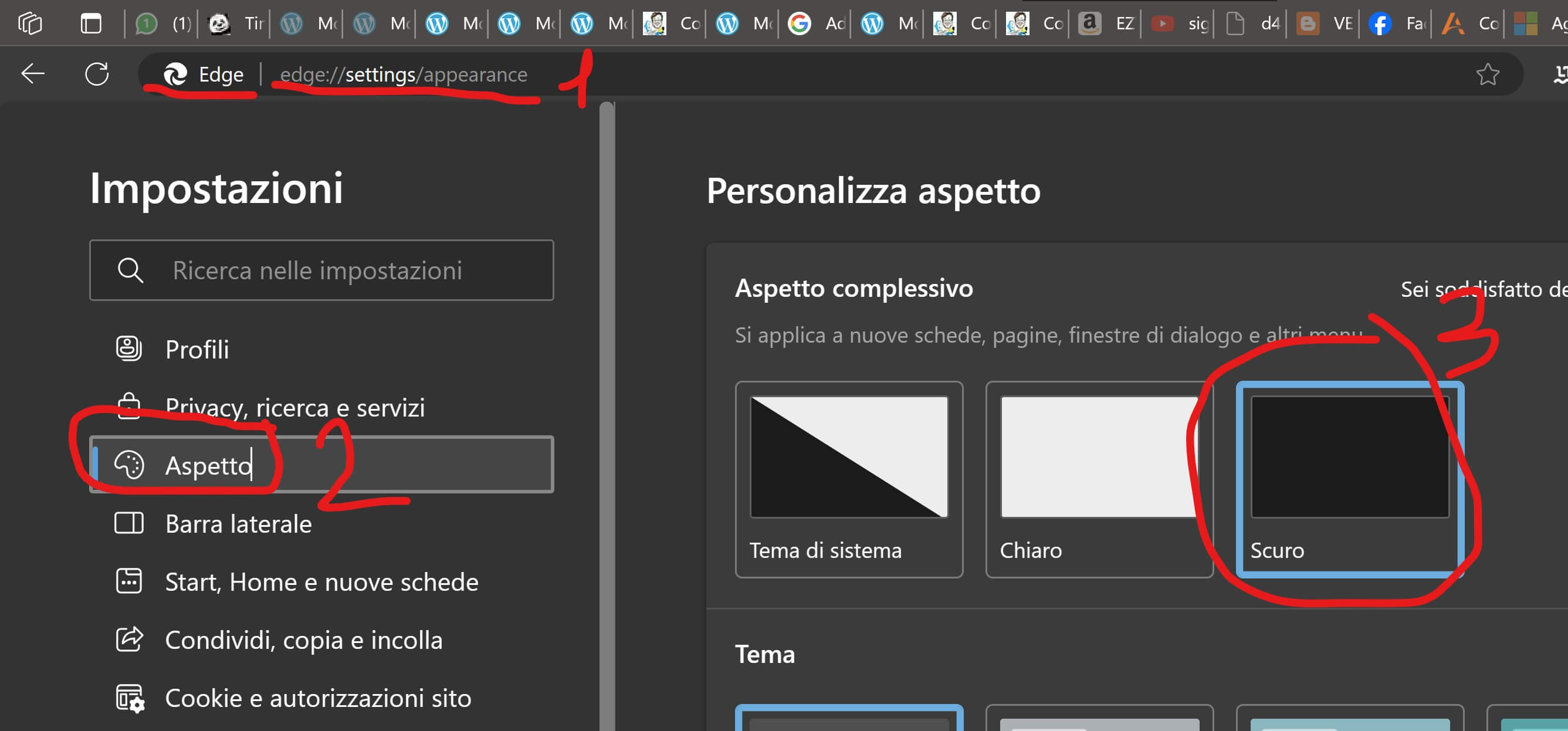Click the favorites star icon

1487,75
